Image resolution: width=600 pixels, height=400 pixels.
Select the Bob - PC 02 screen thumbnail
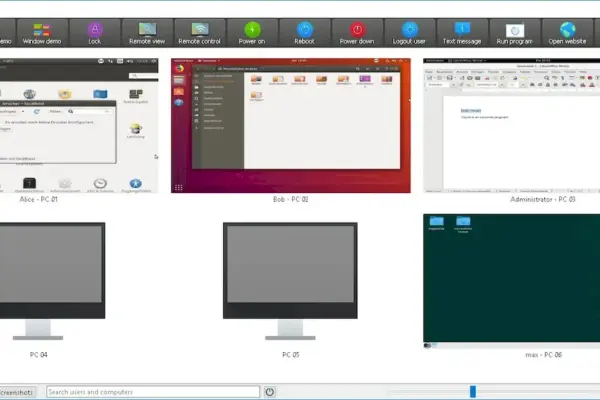[291, 126]
